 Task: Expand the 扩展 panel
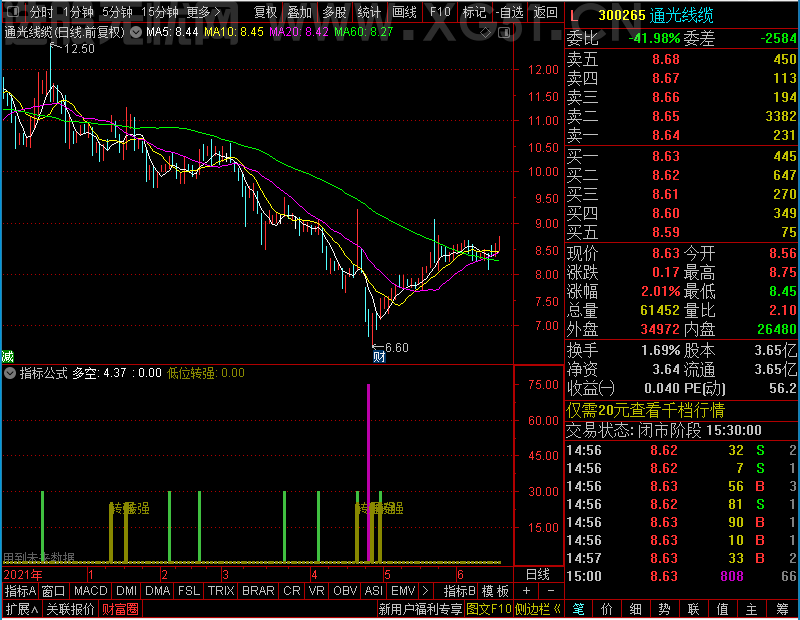pyautogui.click(x=22, y=609)
